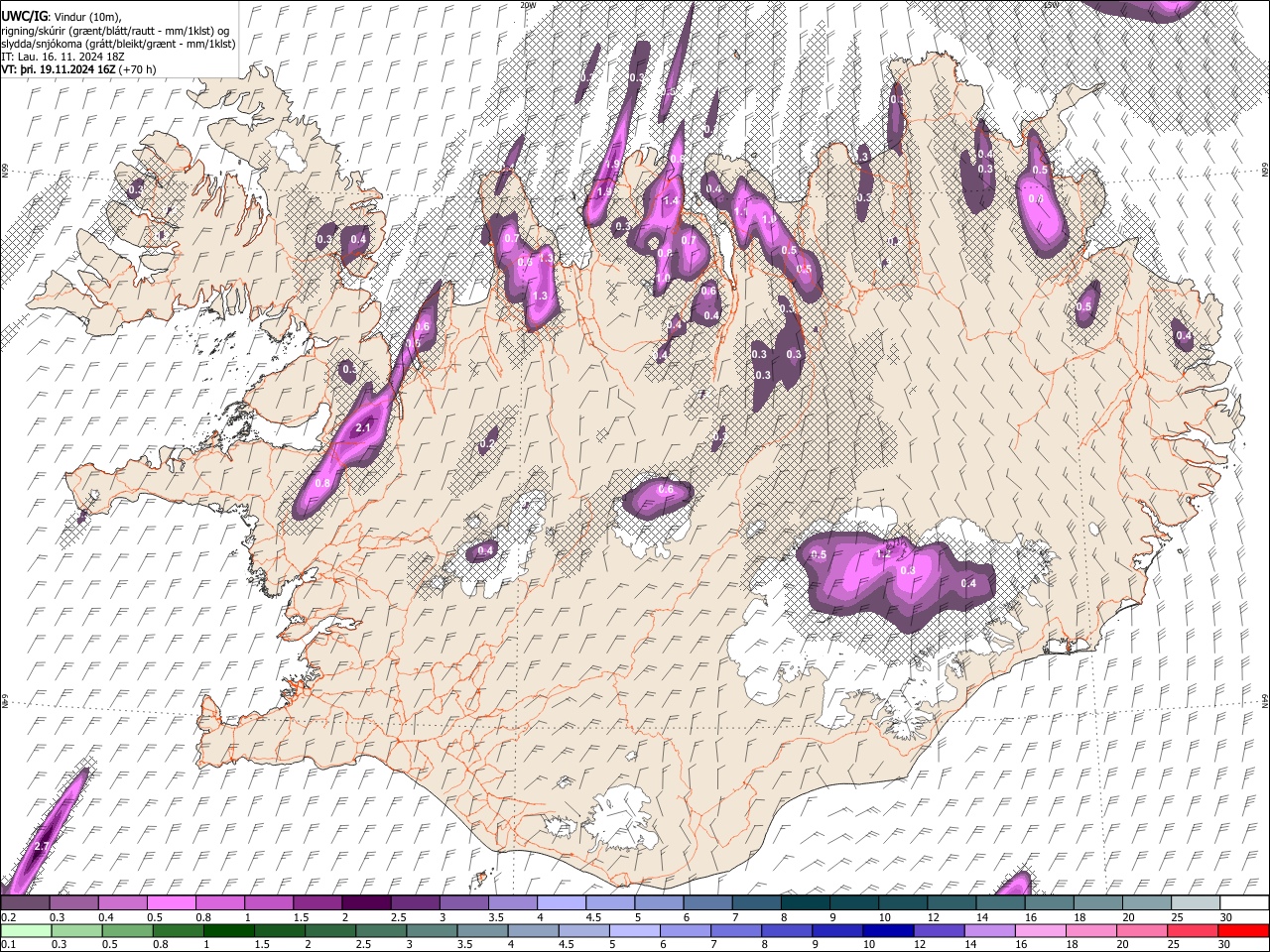Click the '10' label in the upper legend row
1270x952 pixels.
pyautogui.click(x=884, y=918)
